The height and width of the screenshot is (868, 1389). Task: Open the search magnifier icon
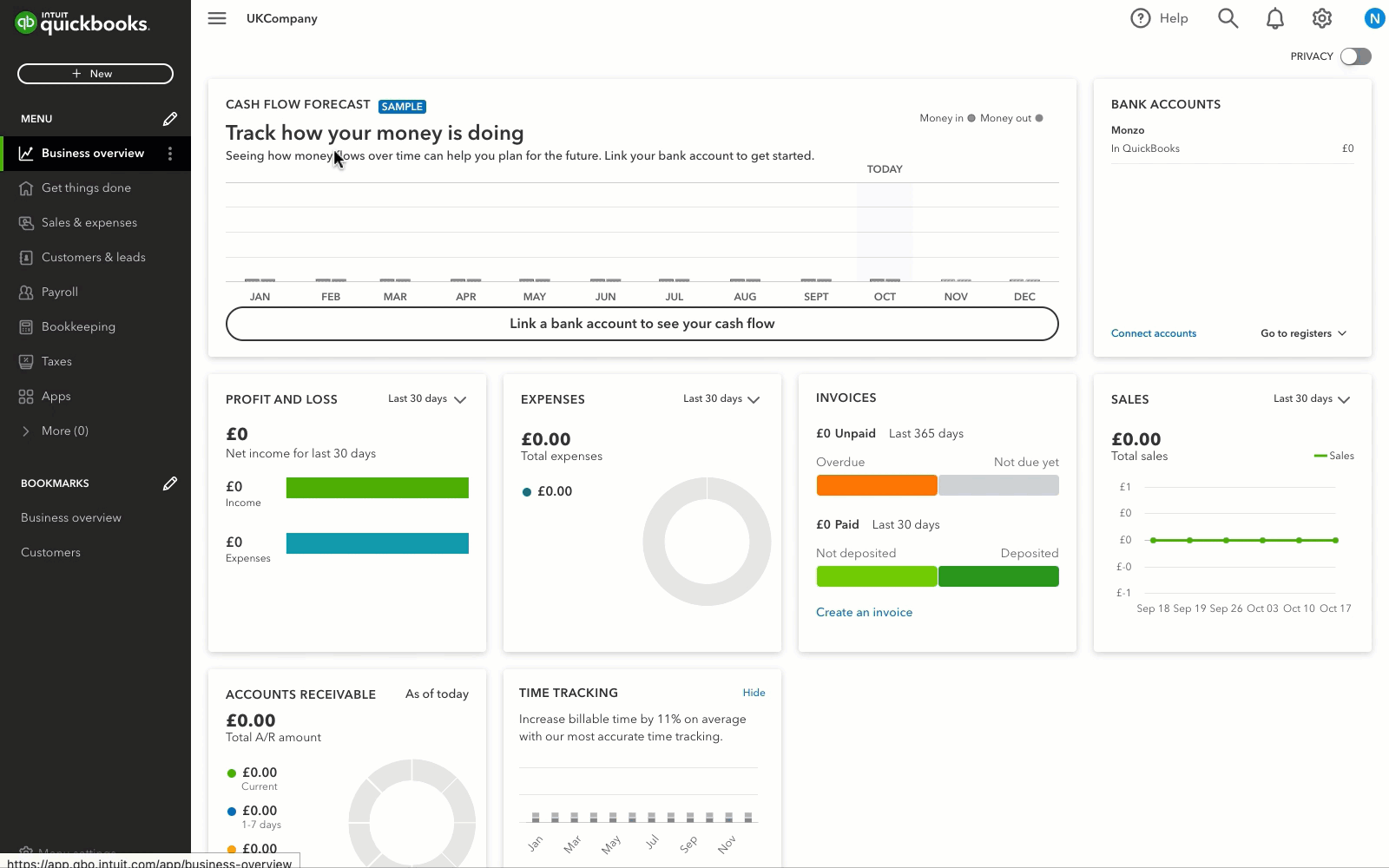[x=1228, y=18]
